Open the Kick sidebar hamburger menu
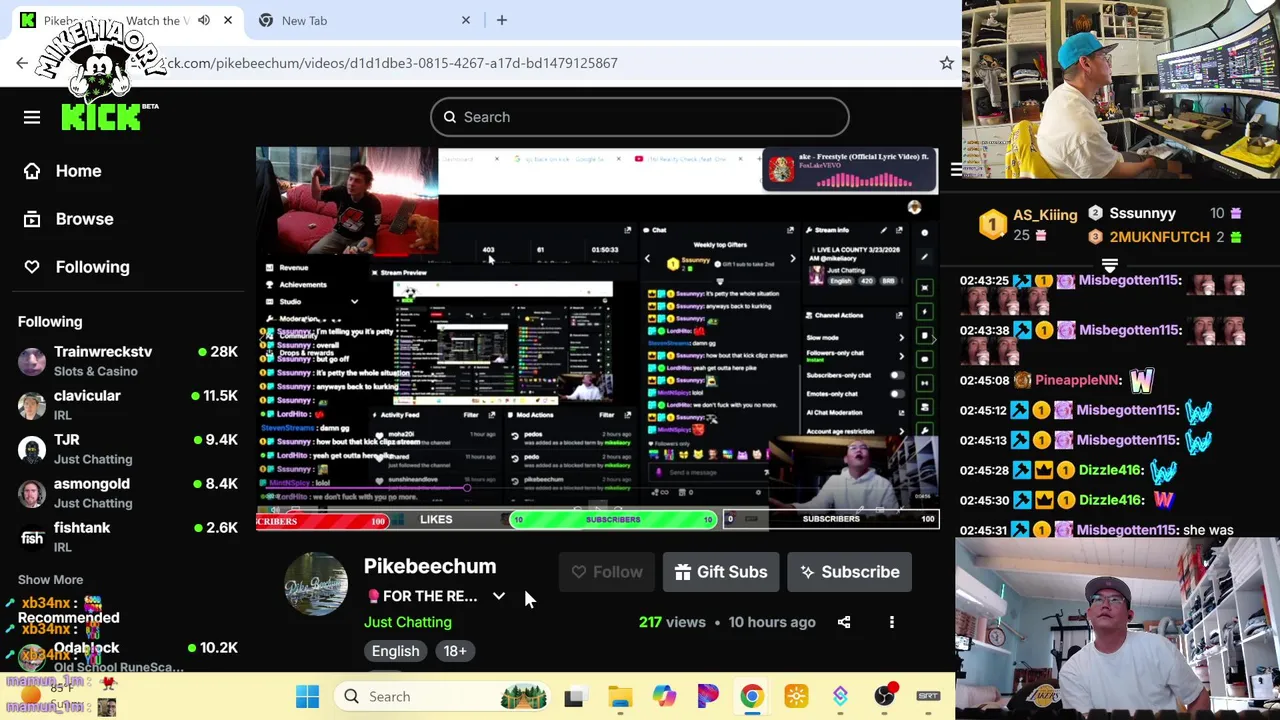This screenshot has height=720, width=1280. pos(32,117)
